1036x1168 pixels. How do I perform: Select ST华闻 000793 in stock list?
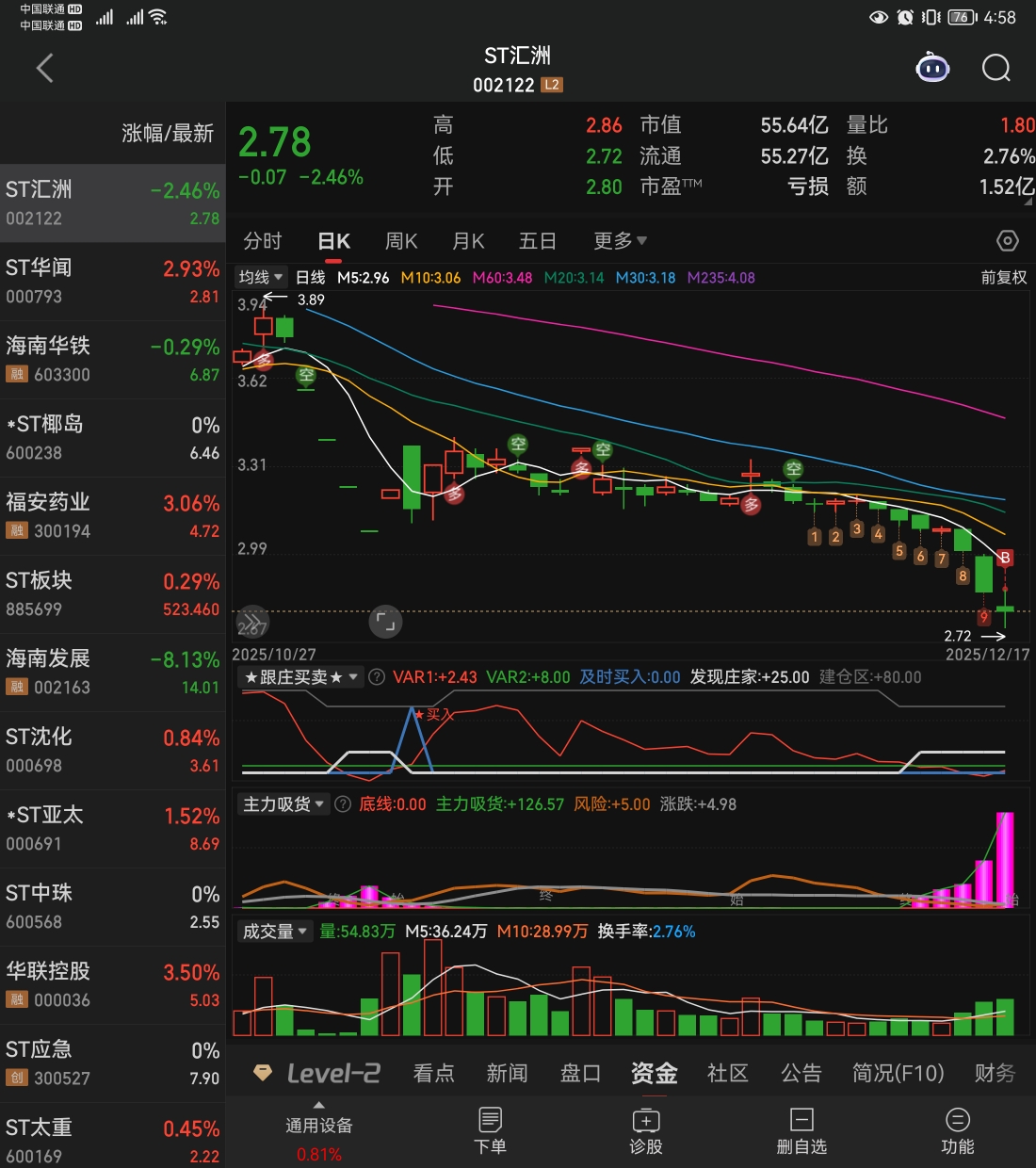(x=113, y=282)
